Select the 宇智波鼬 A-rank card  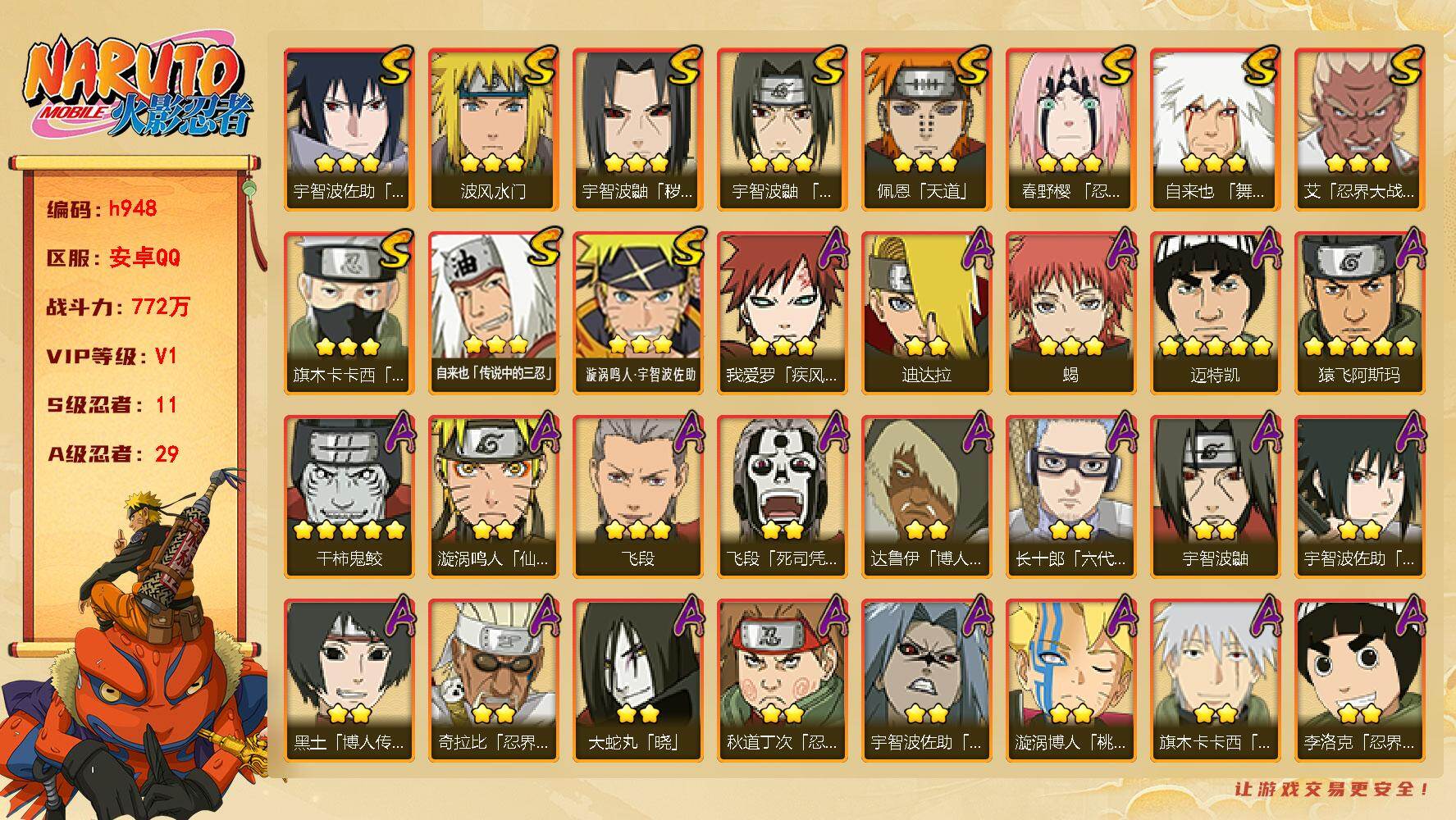(x=1215, y=497)
